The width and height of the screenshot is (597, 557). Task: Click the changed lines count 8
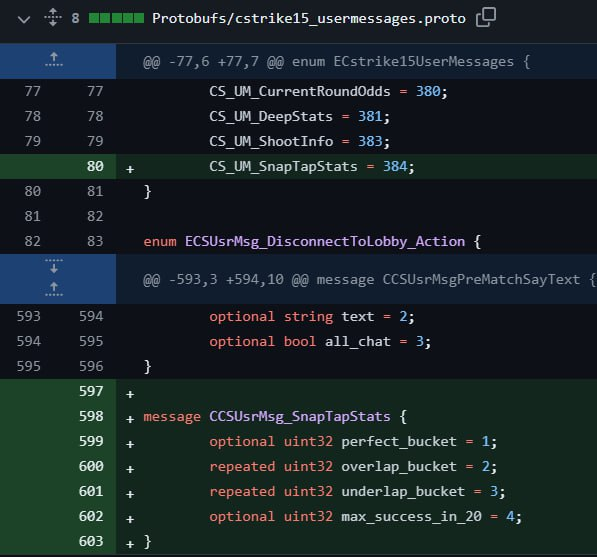coord(75,18)
